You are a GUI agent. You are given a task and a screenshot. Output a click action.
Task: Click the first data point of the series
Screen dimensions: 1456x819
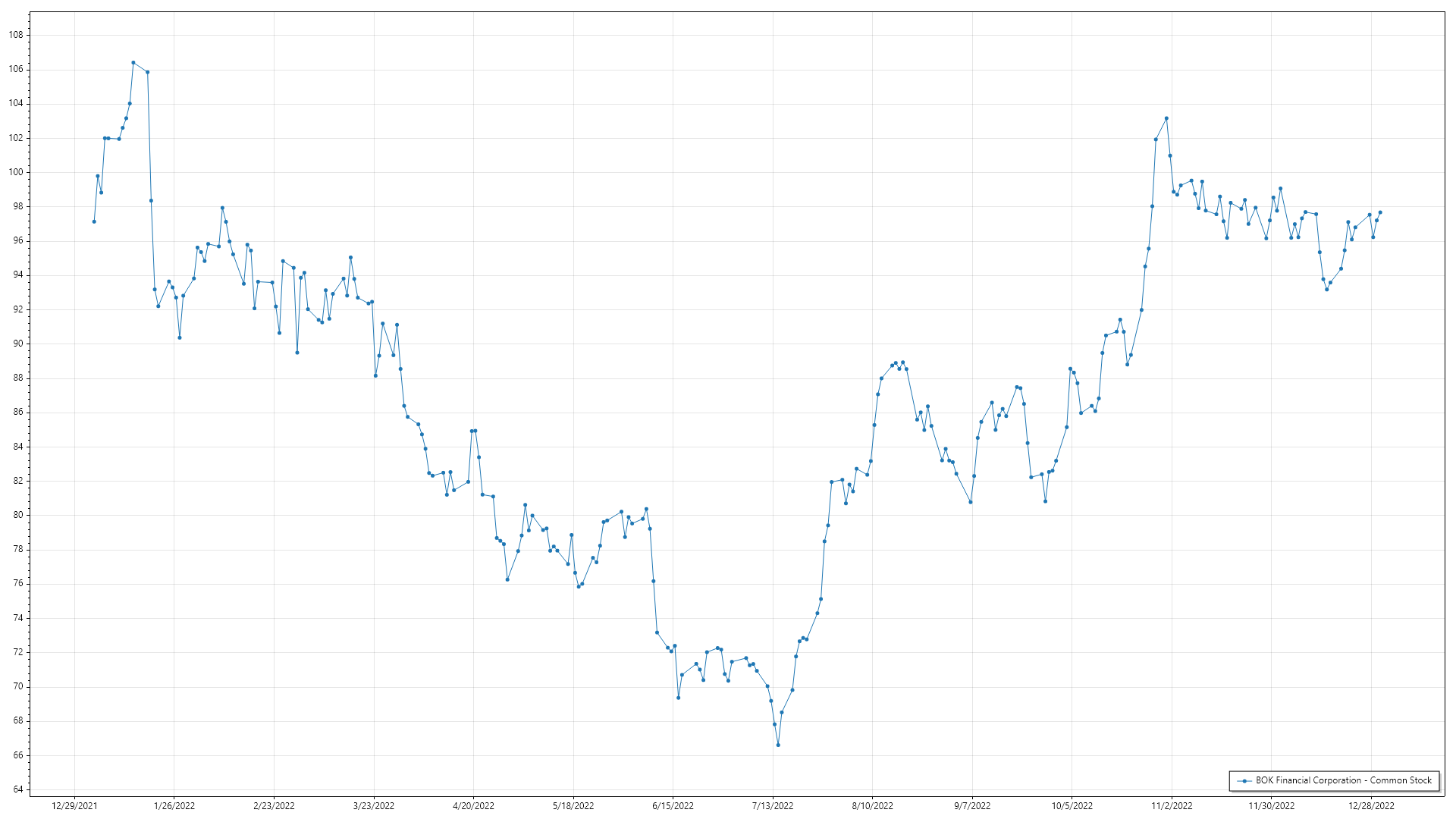[x=94, y=221]
